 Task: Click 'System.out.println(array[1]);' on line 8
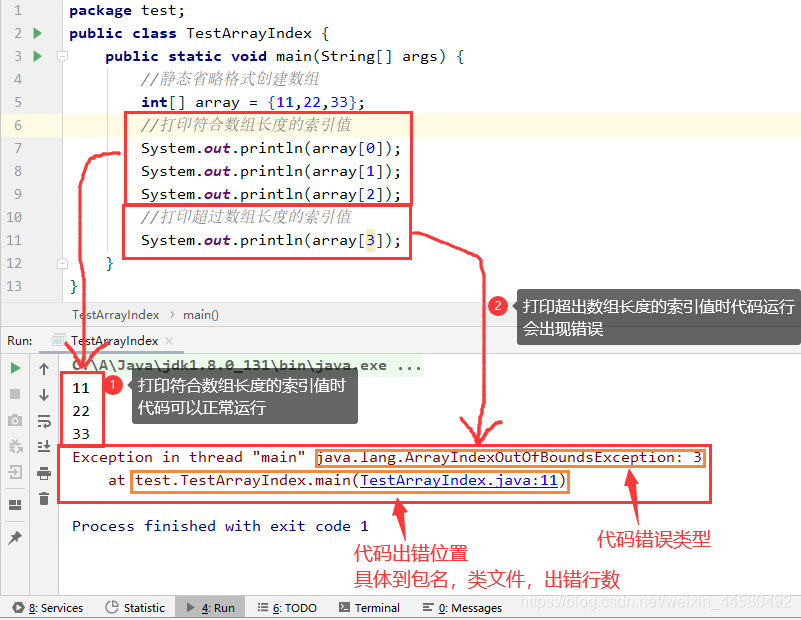coord(271,171)
